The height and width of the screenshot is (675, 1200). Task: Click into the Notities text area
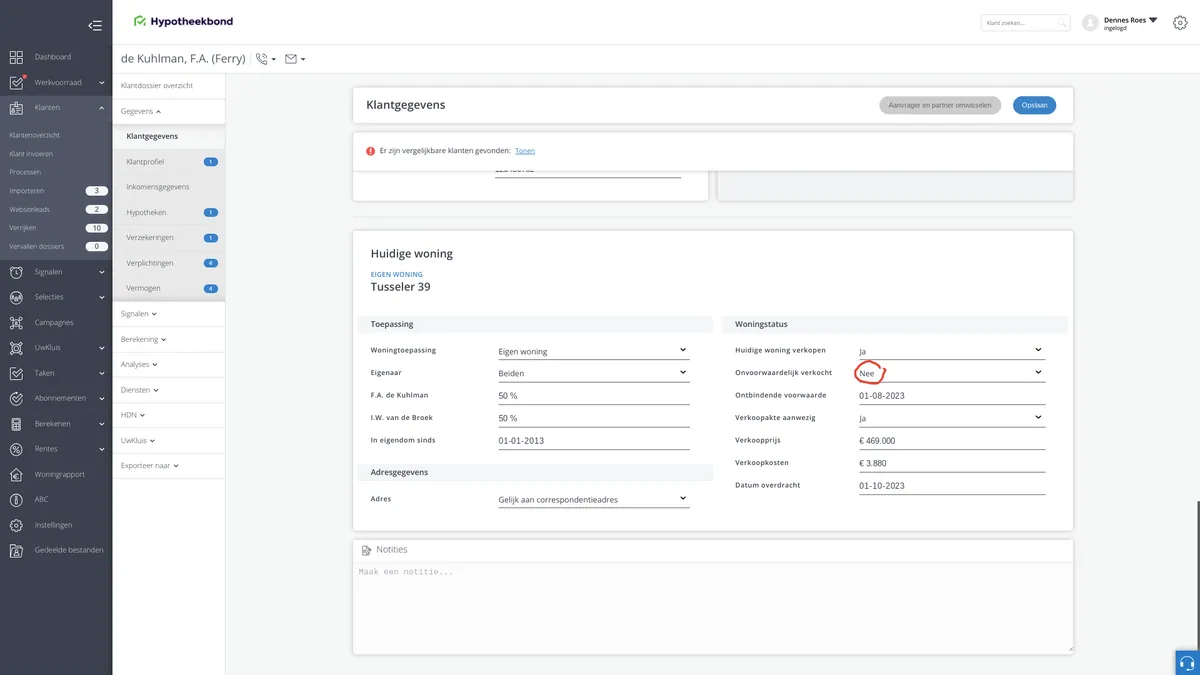click(713, 607)
